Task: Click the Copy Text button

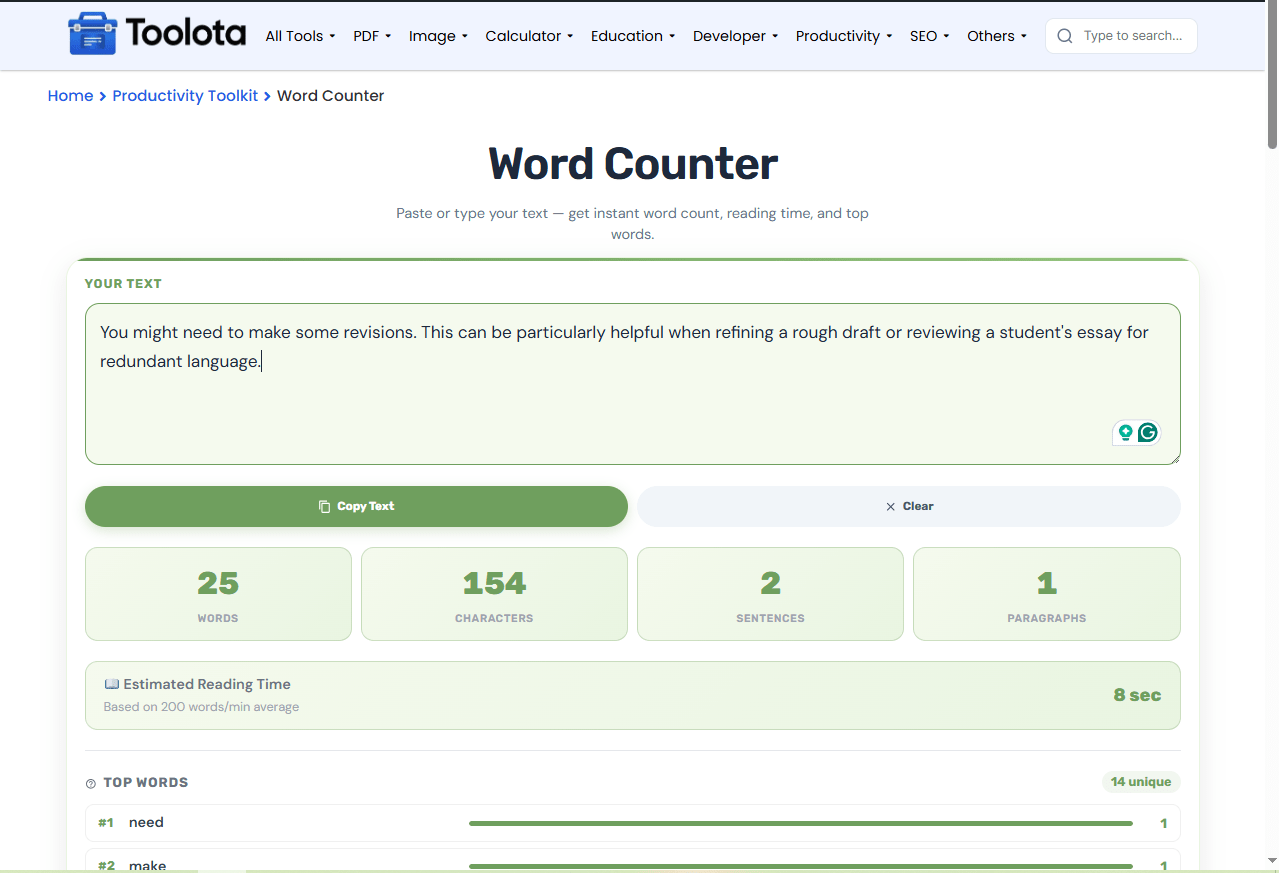Action: coord(356,506)
